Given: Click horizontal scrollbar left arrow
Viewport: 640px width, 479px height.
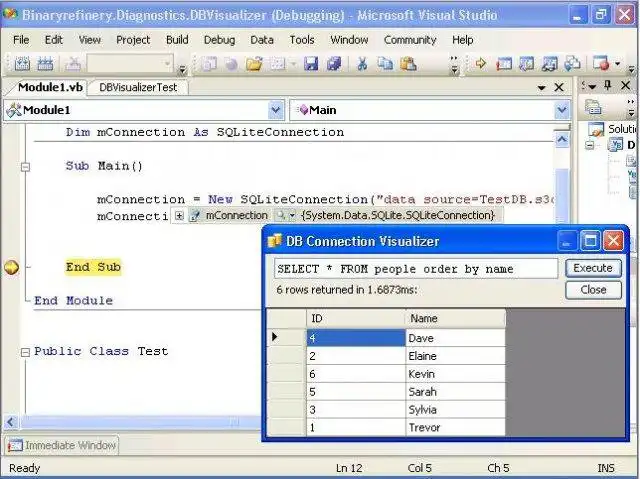Looking at the screenshot, I should [x=11, y=422].
